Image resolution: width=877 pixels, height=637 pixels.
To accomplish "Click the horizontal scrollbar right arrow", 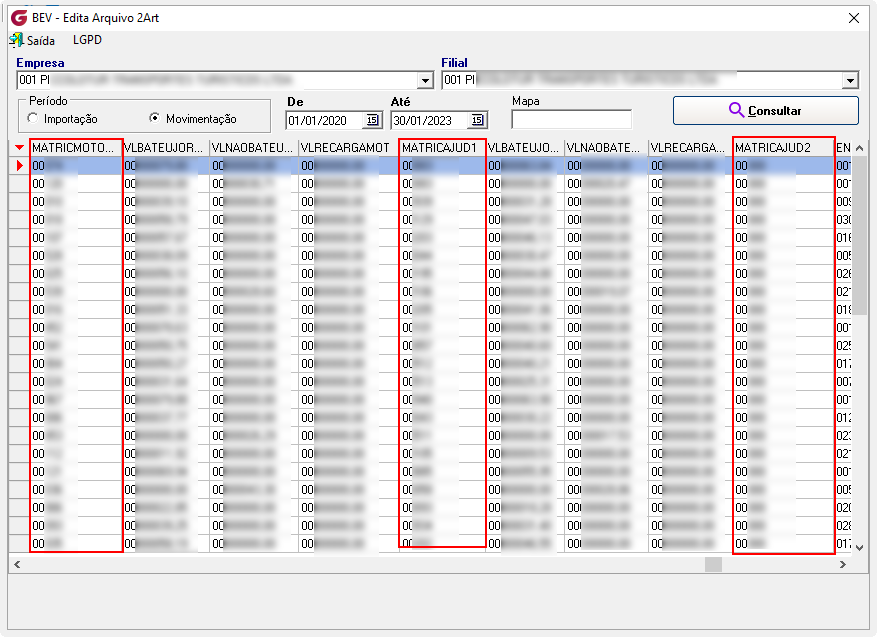I will [x=843, y=564].
